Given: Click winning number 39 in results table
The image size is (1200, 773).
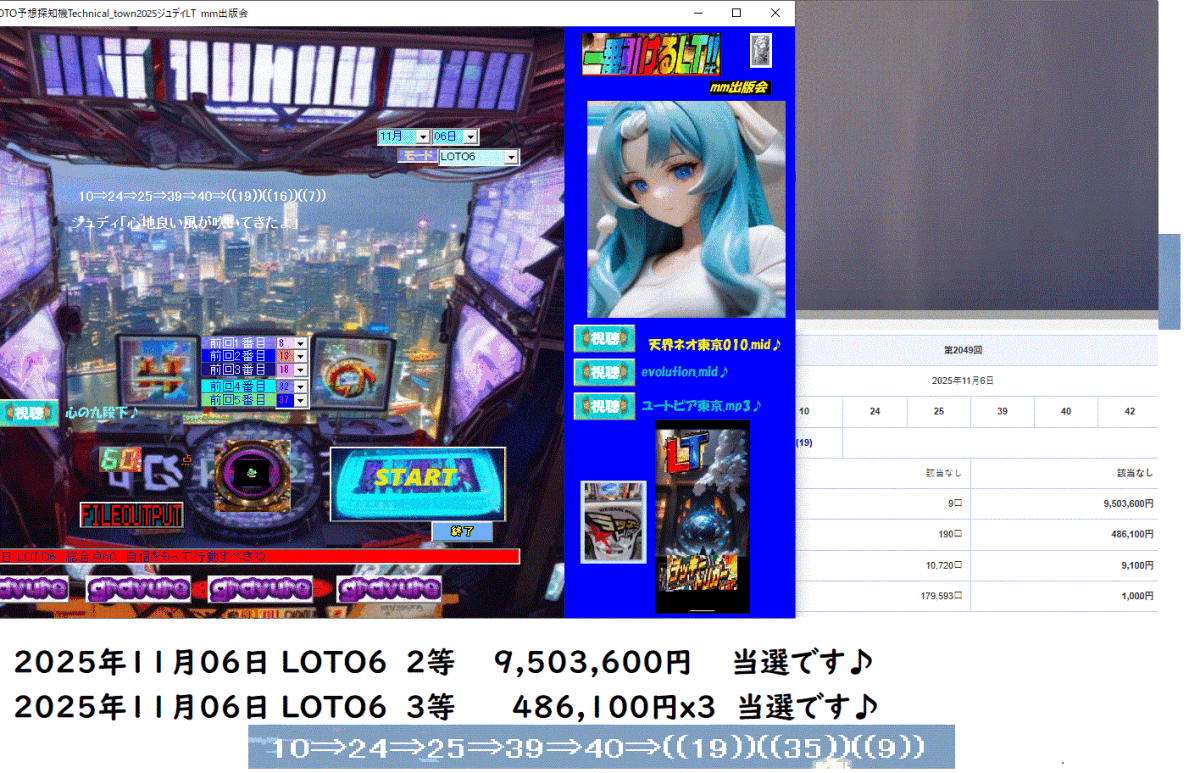Looking at the screenshot, I should (1002, 412).
